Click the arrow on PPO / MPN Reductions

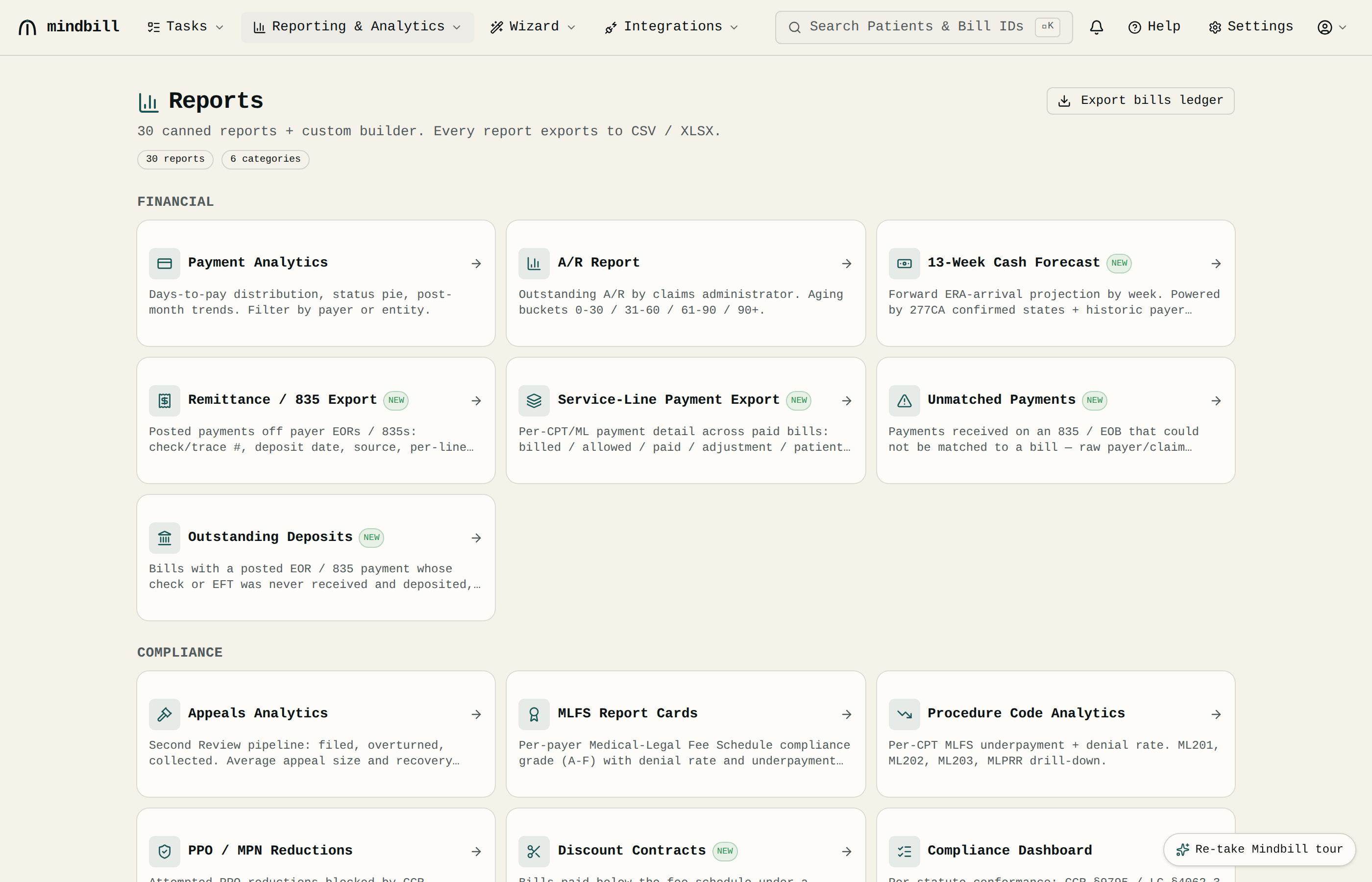(x=476, y=852)
